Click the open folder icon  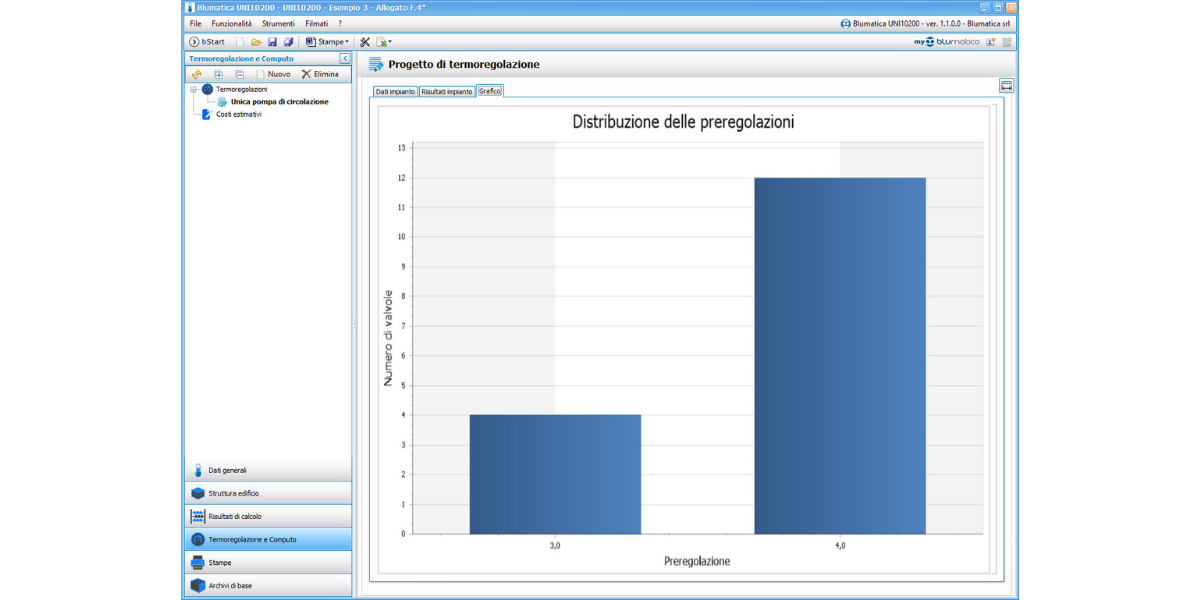coord(256,42)
